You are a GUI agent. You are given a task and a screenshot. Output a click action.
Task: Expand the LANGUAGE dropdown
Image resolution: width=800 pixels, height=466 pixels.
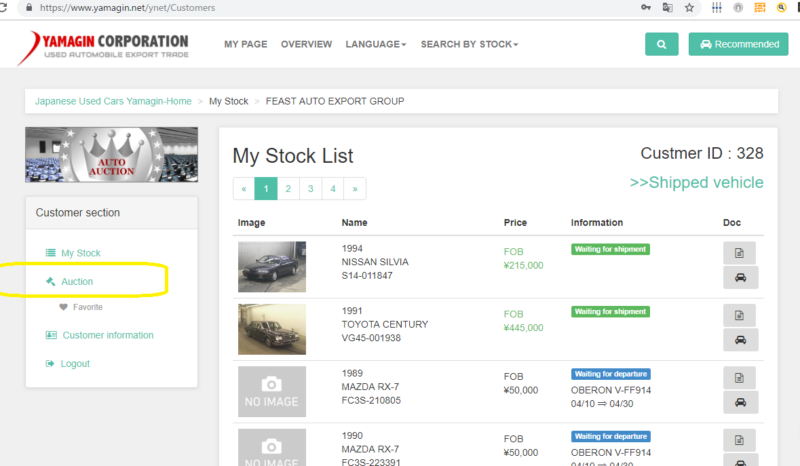376,44
